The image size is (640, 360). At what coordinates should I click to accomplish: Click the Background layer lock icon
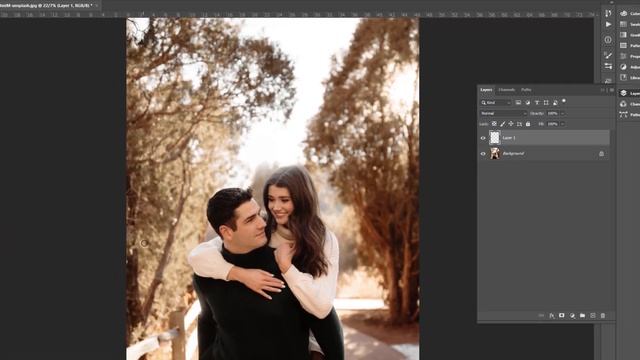pos(601,154)
